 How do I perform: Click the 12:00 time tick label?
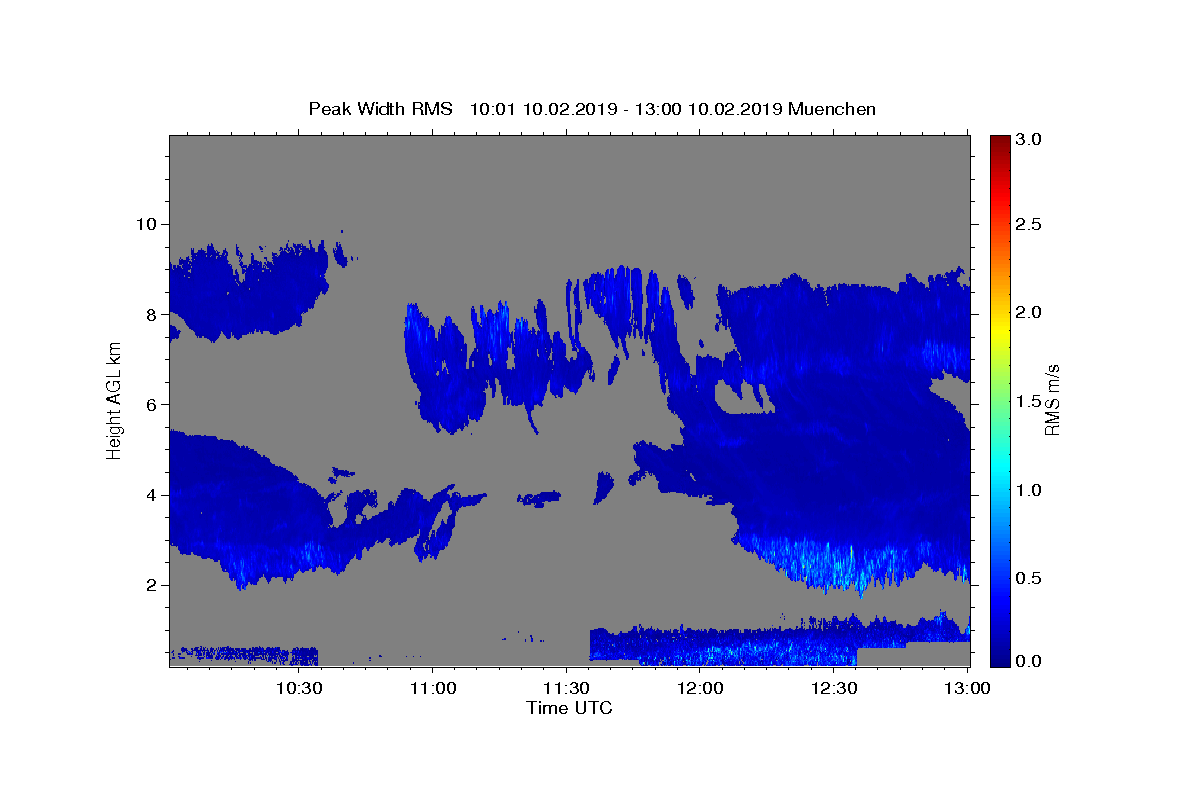pos(700,688)
